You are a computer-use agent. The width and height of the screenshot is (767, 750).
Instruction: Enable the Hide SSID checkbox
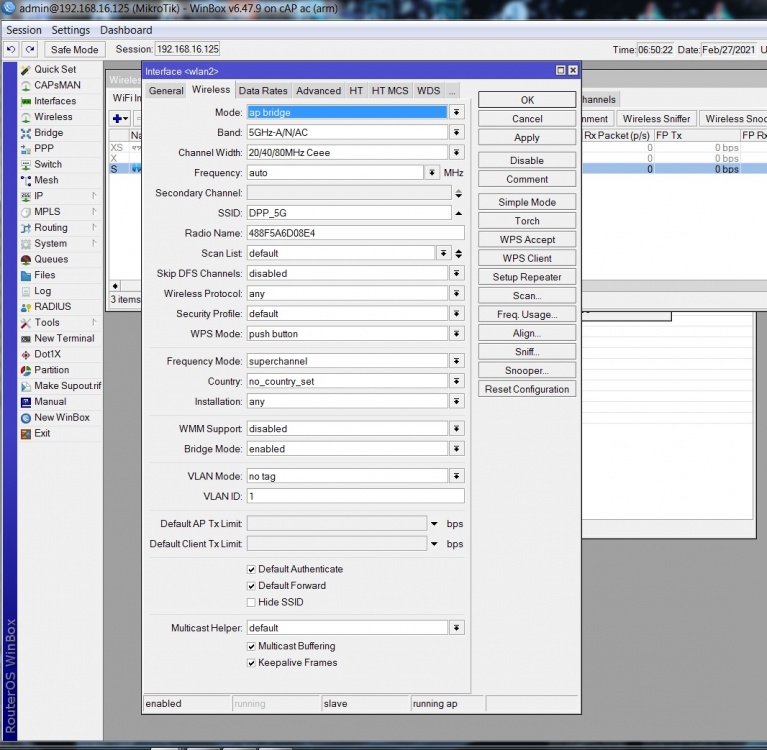pos(251,602)
